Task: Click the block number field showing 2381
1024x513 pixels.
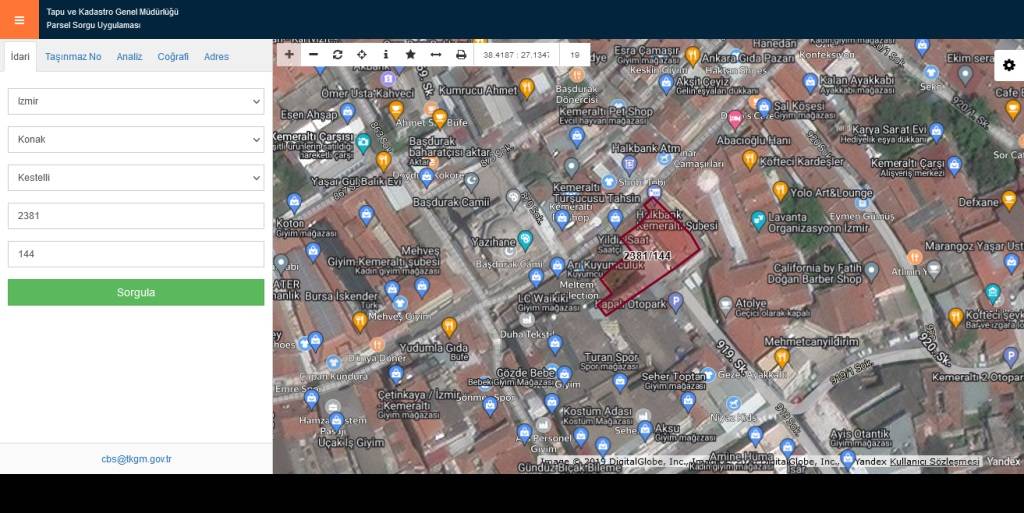Action: (136, 216)
